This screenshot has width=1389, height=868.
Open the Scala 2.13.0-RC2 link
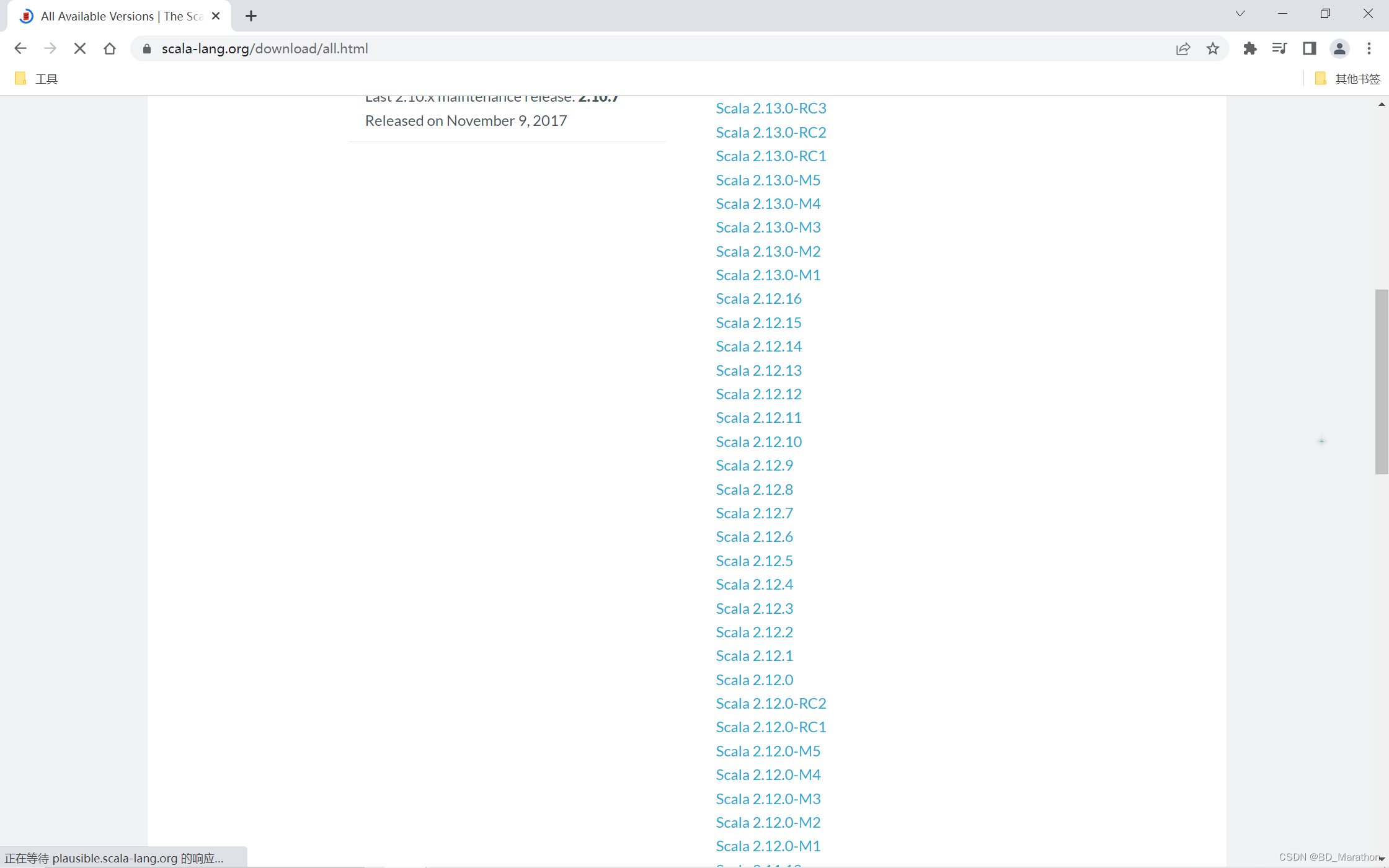tap(771, 132)
